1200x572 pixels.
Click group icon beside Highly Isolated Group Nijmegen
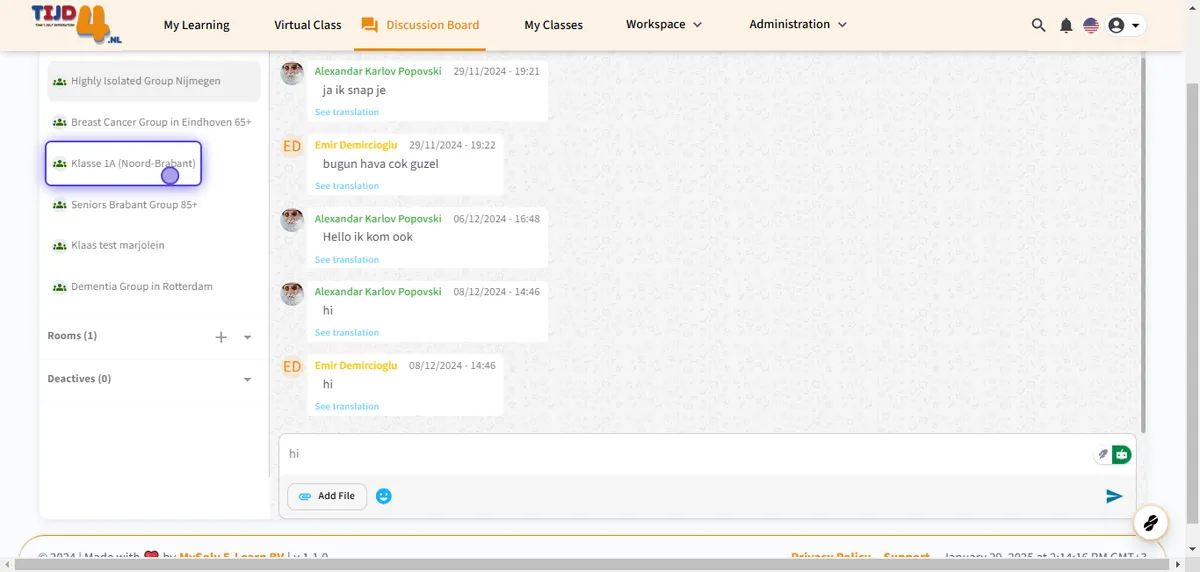pos(60,81)
